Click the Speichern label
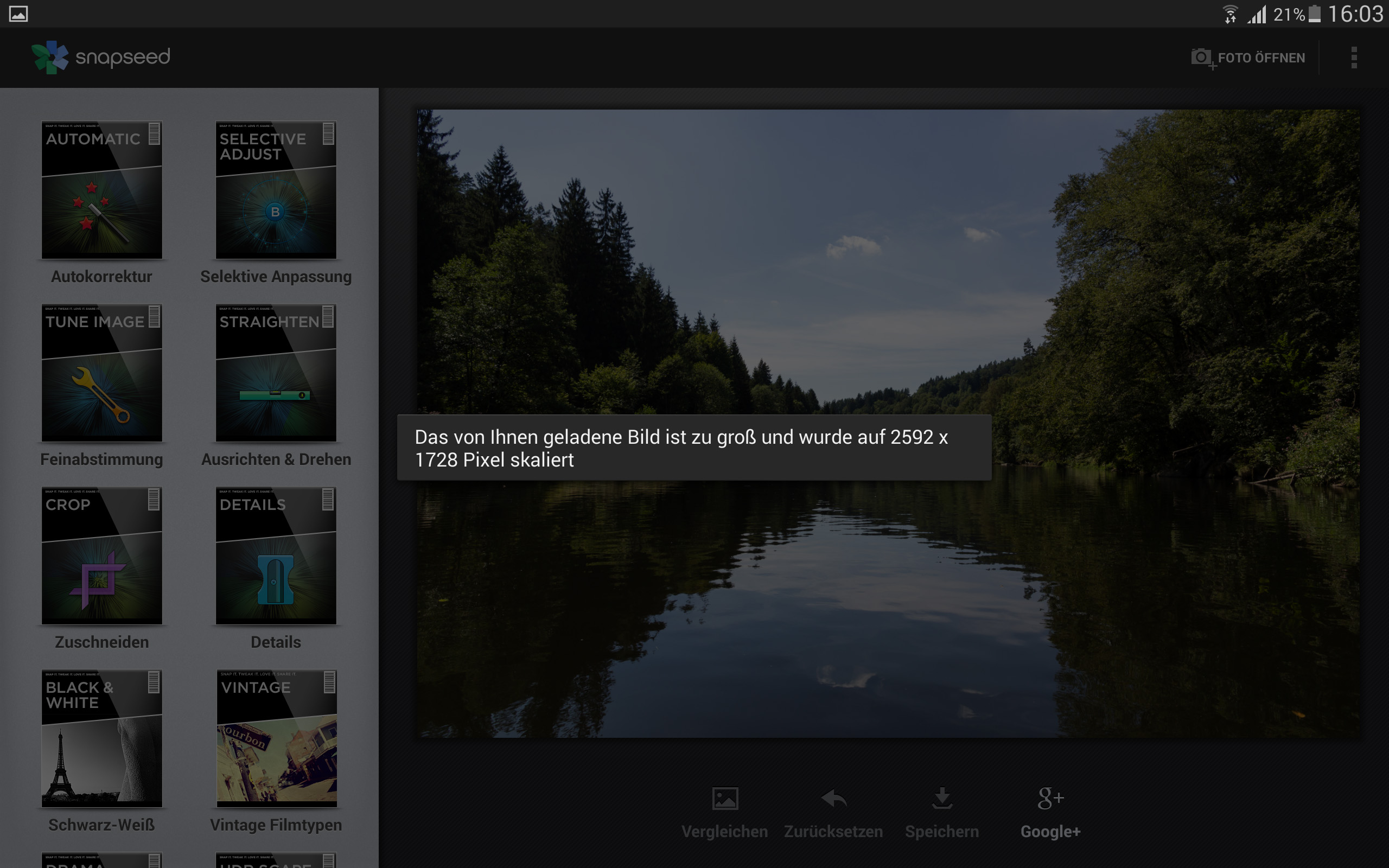 (x=942, y=832)
